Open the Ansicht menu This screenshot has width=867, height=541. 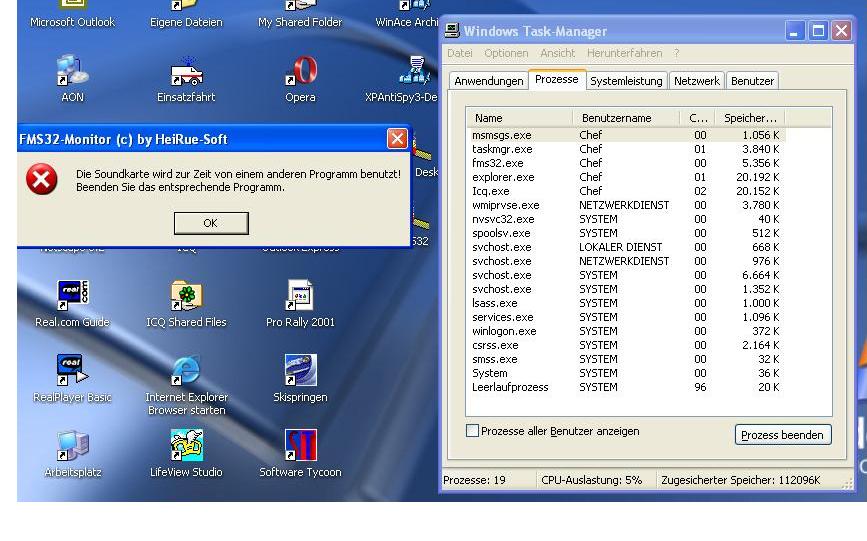click(x=557, y=53)
